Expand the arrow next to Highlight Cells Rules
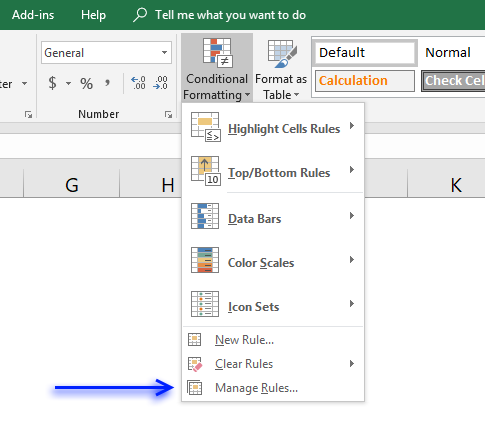The height and width of the screenshot is (429, 485). pyautogui.click(x=352, y=126)
